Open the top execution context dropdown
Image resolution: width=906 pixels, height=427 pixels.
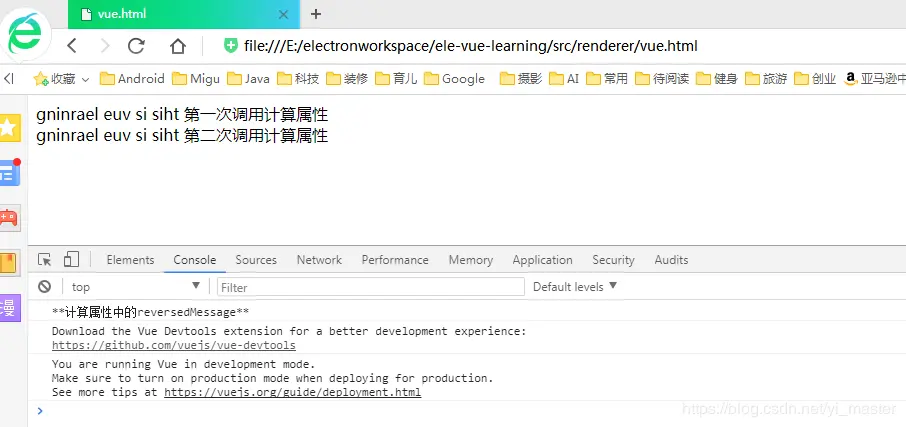pyautogui.click(x=135, y=287)
